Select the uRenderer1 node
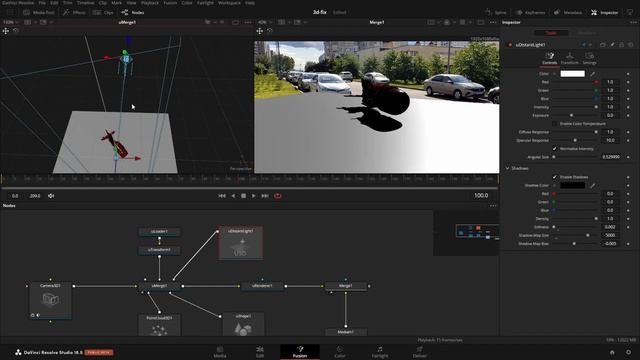 coord(262,286)
